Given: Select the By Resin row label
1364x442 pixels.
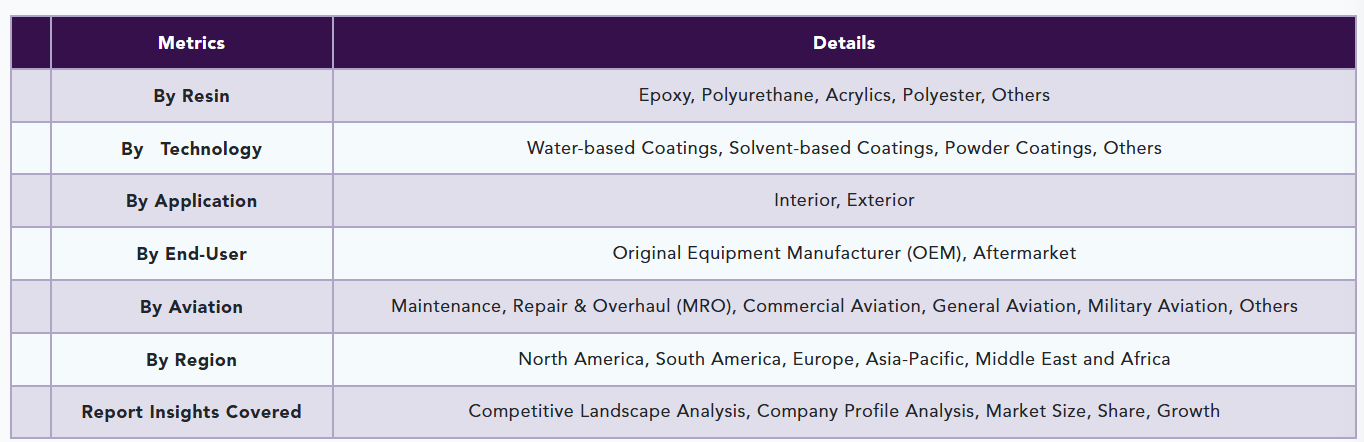Looking at the screenshot, I should pyautogui.click(x=191, y=96).
